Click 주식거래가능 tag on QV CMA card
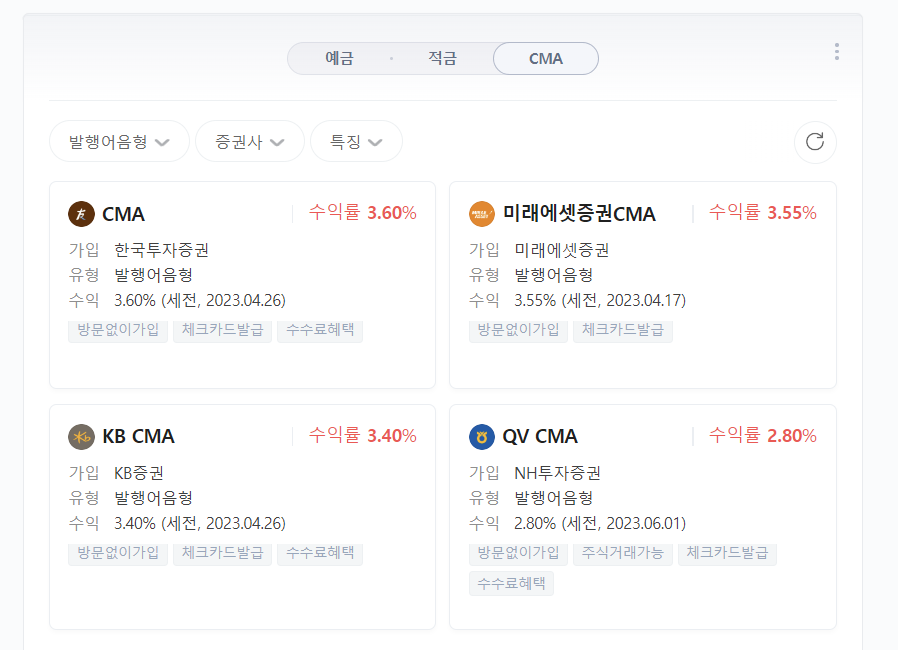The height and width of the screenshot is (650, 898). point(623,553)
